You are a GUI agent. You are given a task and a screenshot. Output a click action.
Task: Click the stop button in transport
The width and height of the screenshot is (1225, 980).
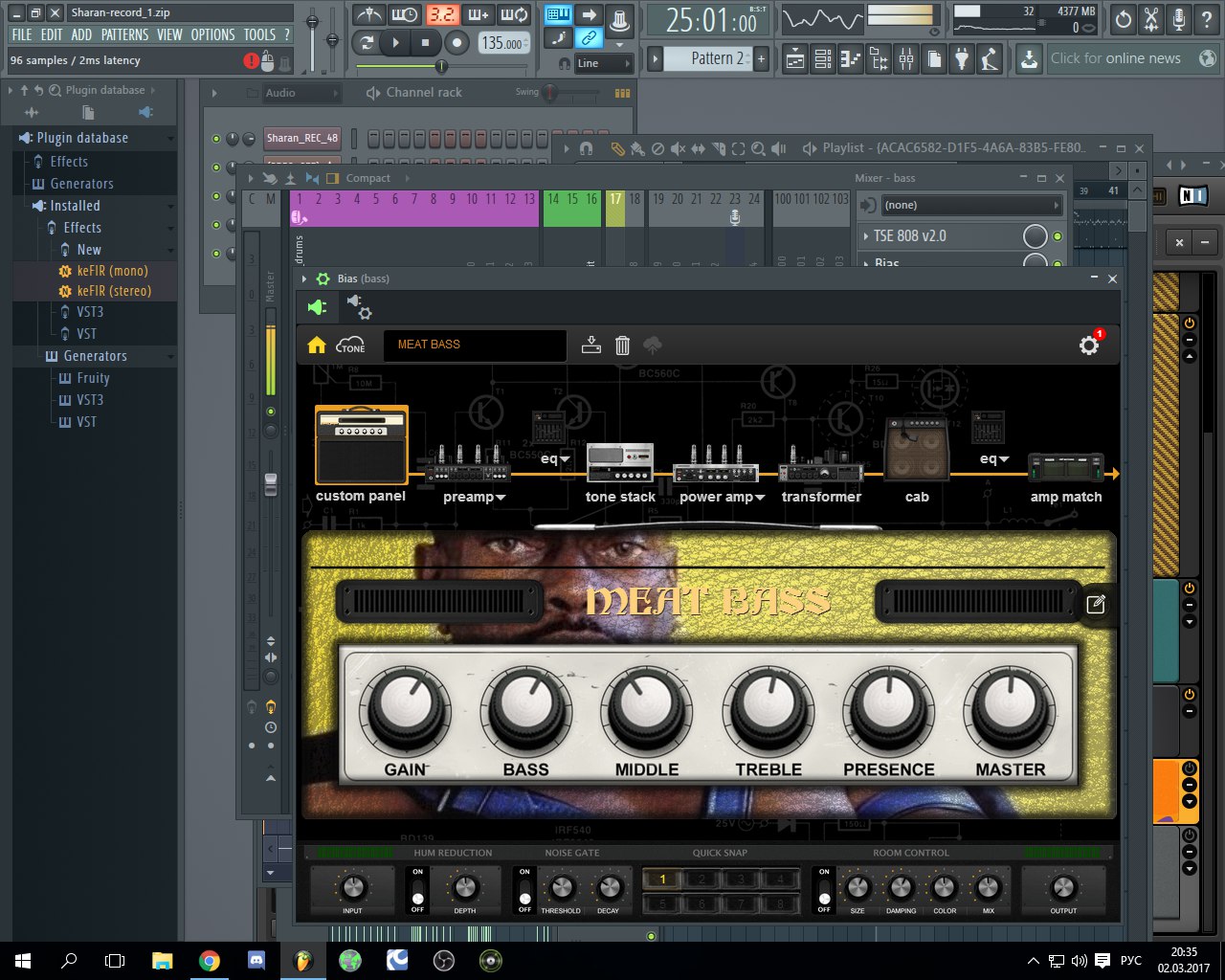426,43
